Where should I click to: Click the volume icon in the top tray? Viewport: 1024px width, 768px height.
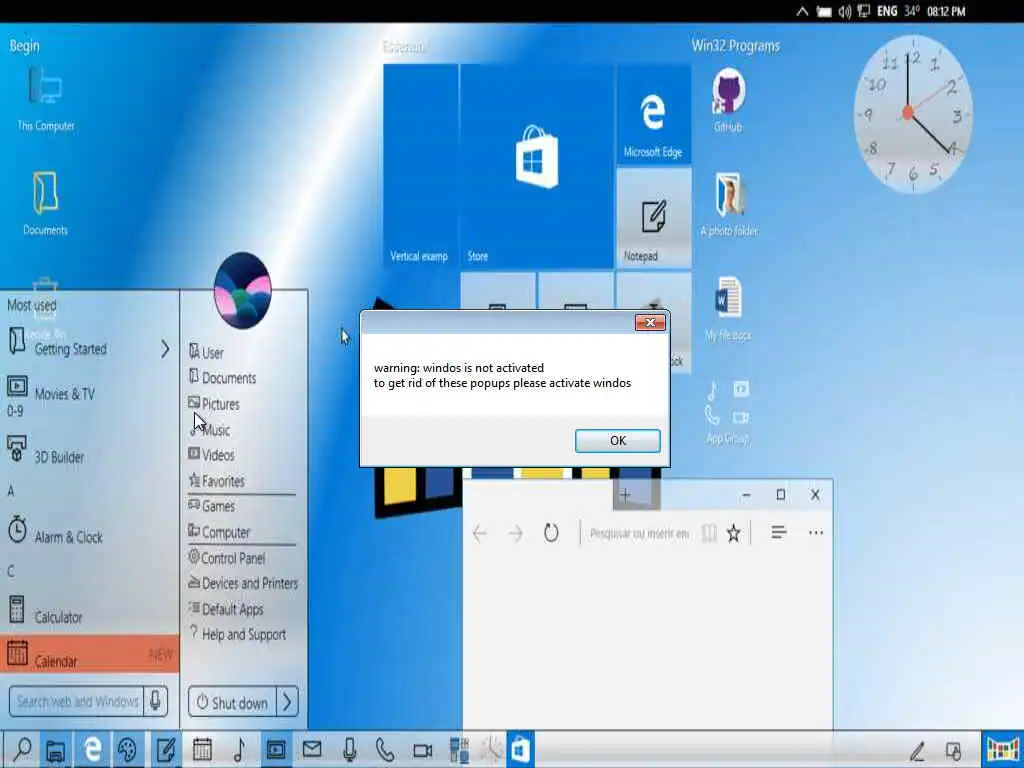point(844,11)
